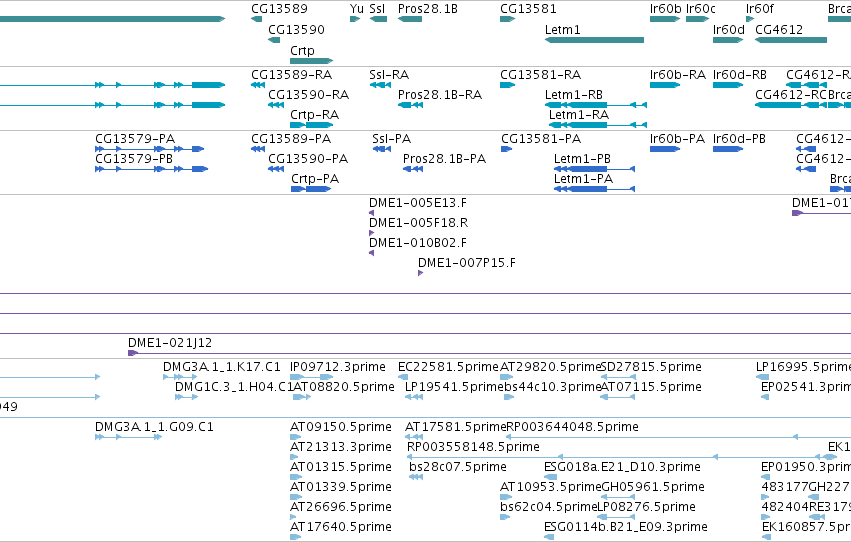Select the Ir60d-PB protein bar
The width and height of the screenshot is (851, 542).
coord(728,149)
